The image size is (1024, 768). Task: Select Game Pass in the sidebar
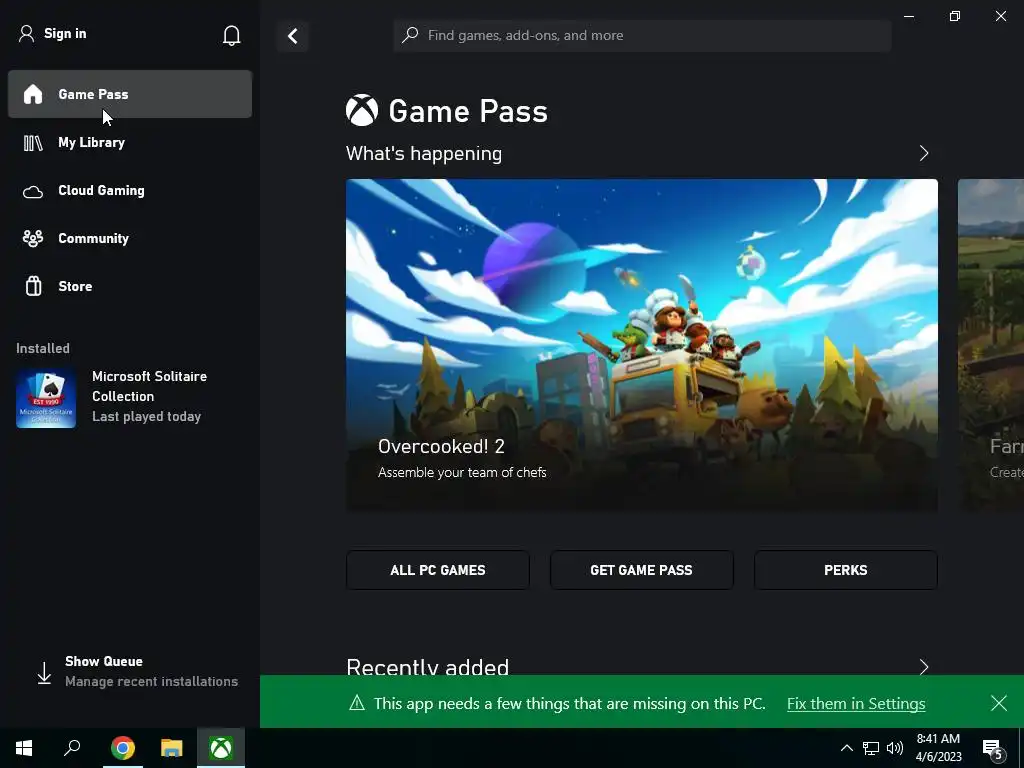tap(130, 94)
